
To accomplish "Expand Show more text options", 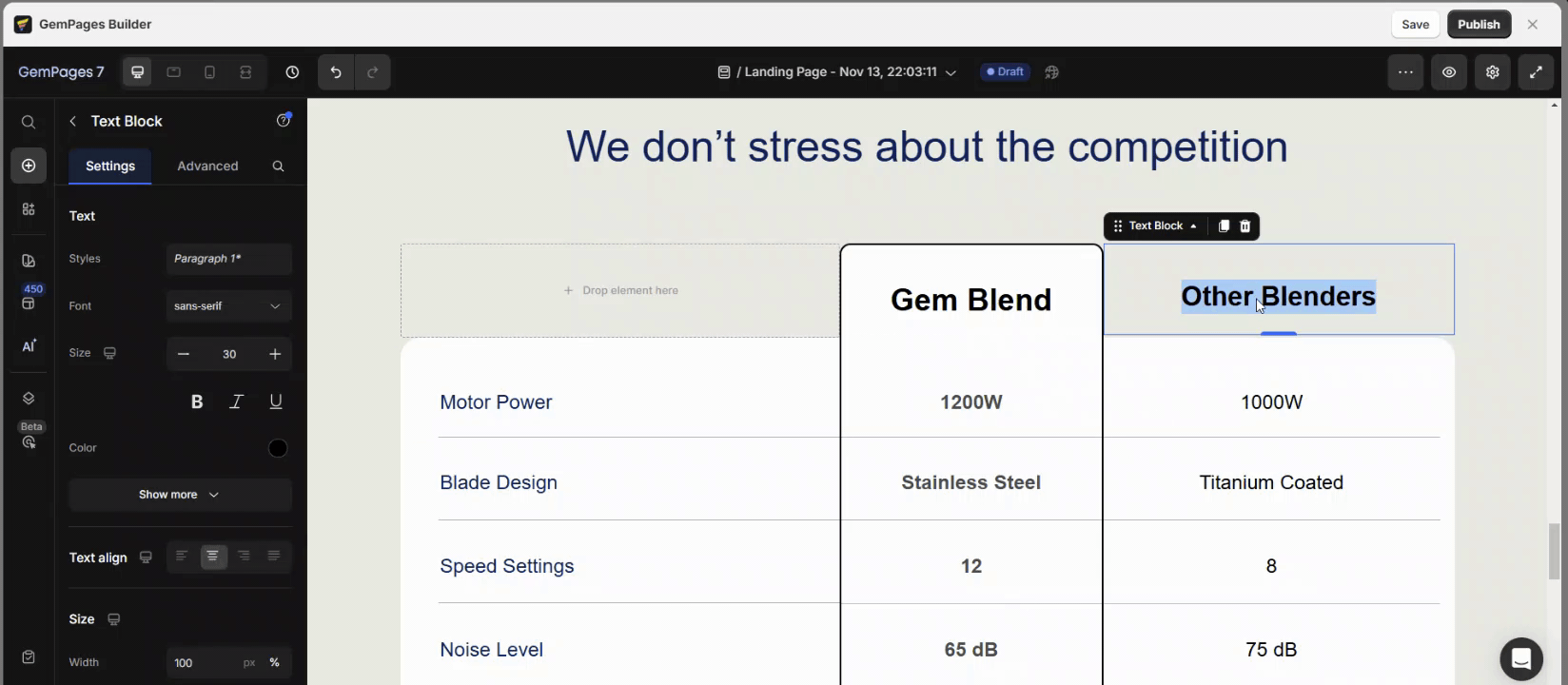I will tap(180, 495).
